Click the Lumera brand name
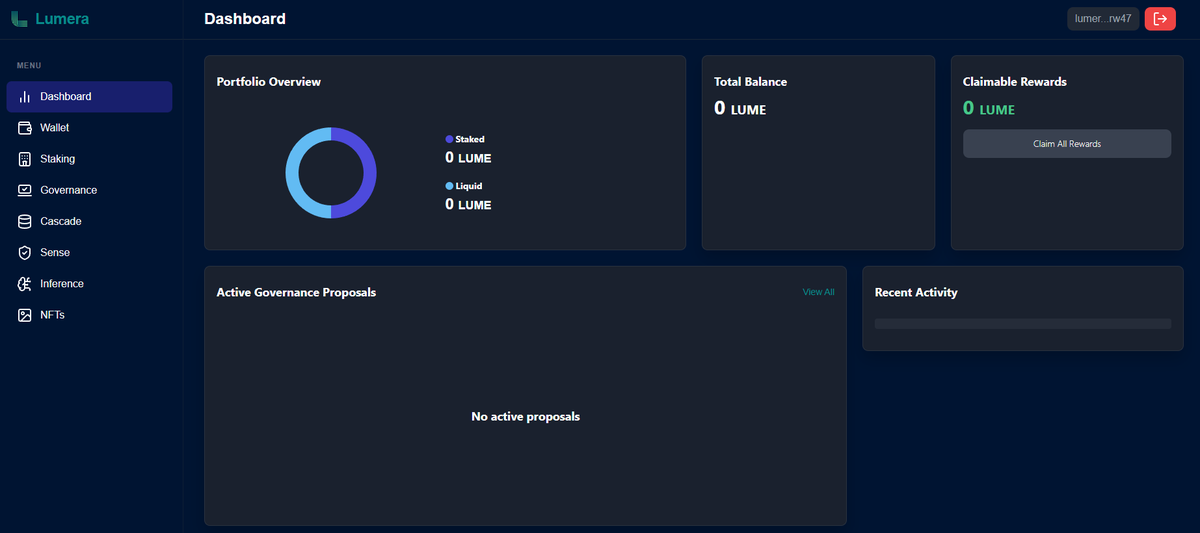This screenshot has height=533, width=1200. (63, 18)
